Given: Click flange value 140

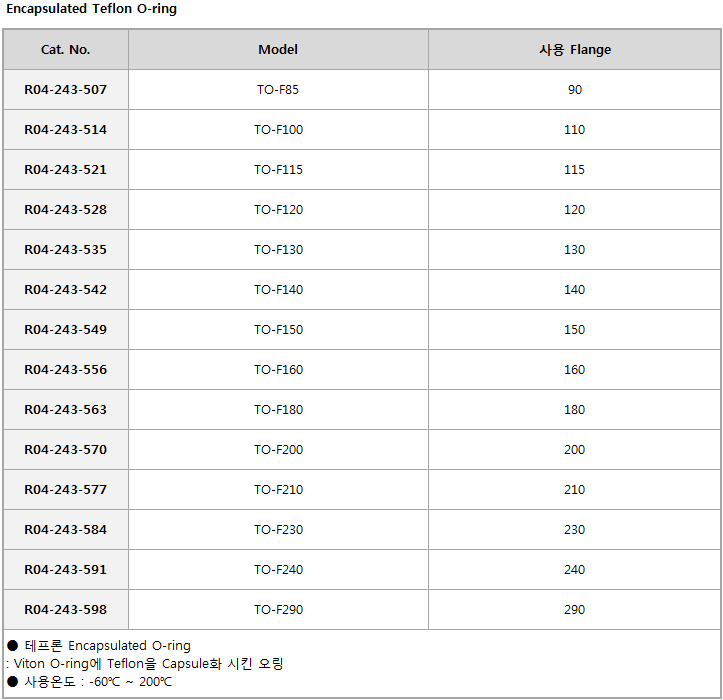Looking at the screenshot, I should pyautogui.click(x=575, y=290).
